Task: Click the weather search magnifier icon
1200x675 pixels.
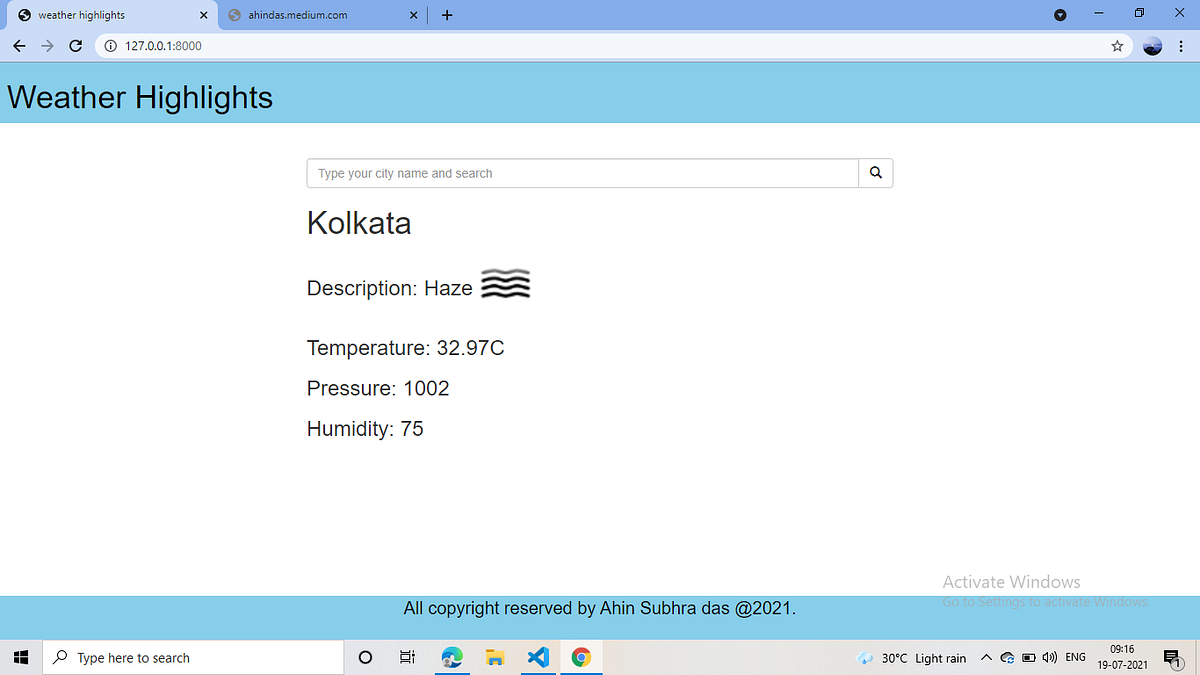Action: tap(875, 172)
